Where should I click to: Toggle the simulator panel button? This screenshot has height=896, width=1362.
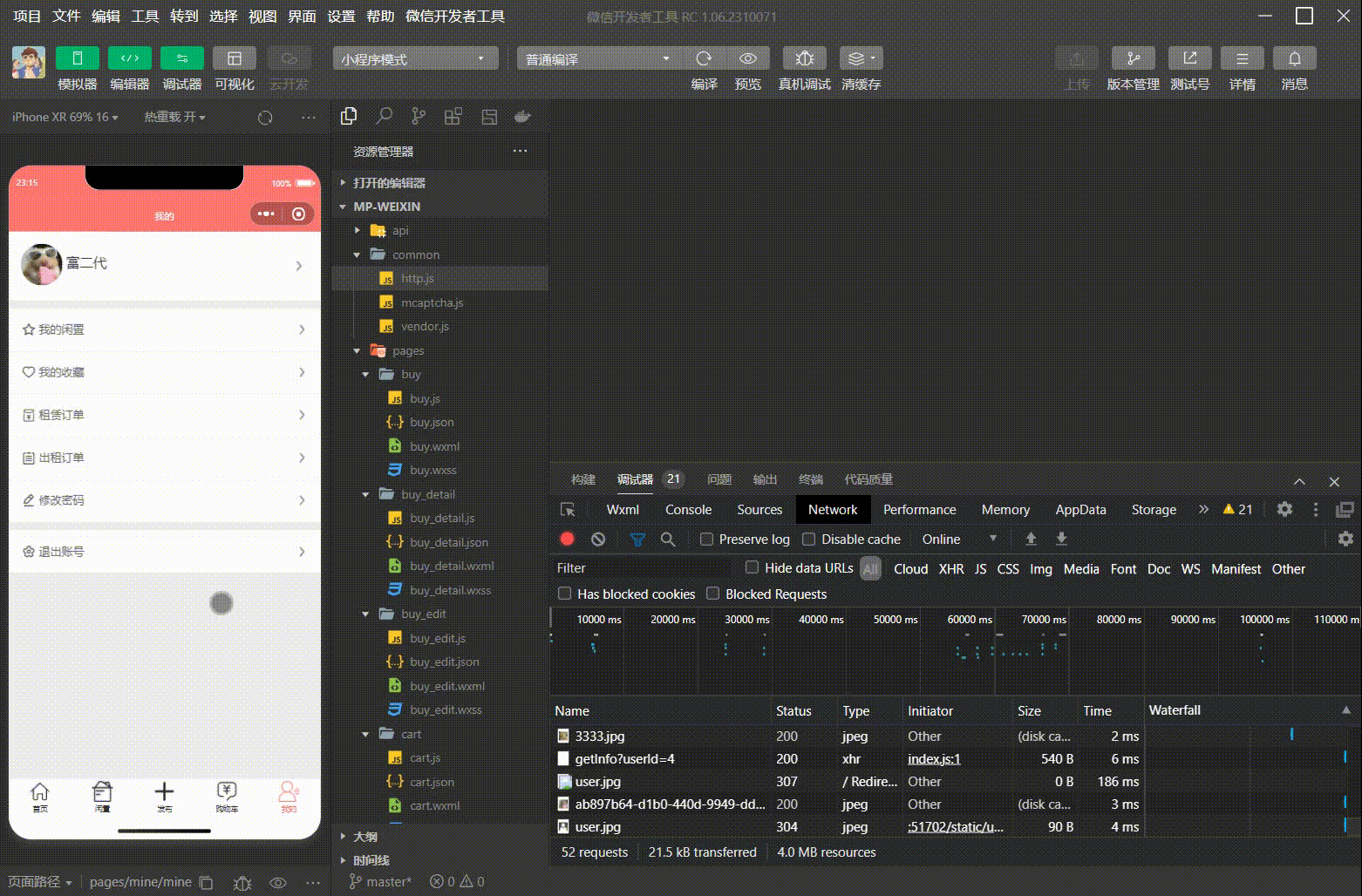tap(77, 58)
